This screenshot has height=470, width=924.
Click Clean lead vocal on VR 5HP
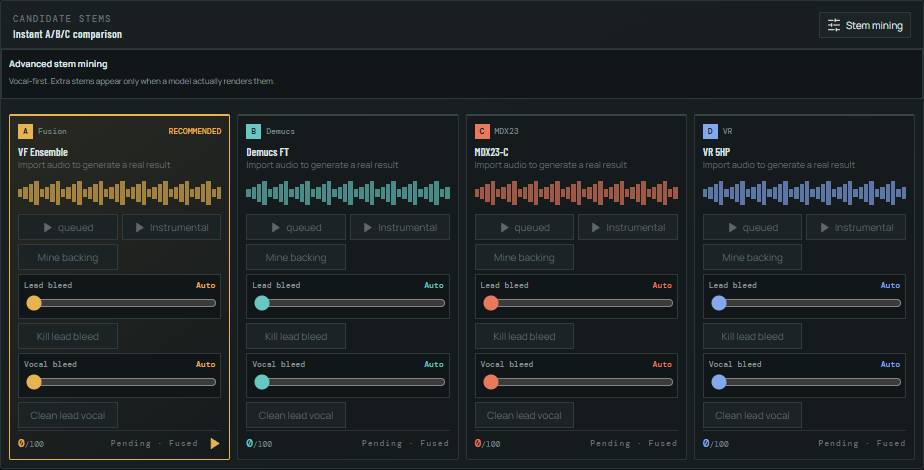pyautogui.click(x=752, y=415)
